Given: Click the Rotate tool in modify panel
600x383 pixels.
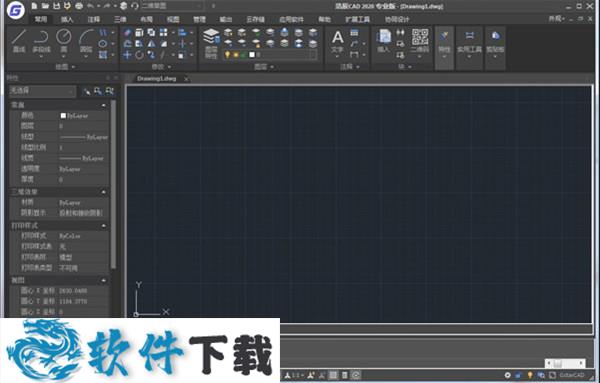Looking at the screenshot, I should click(139, 55).
